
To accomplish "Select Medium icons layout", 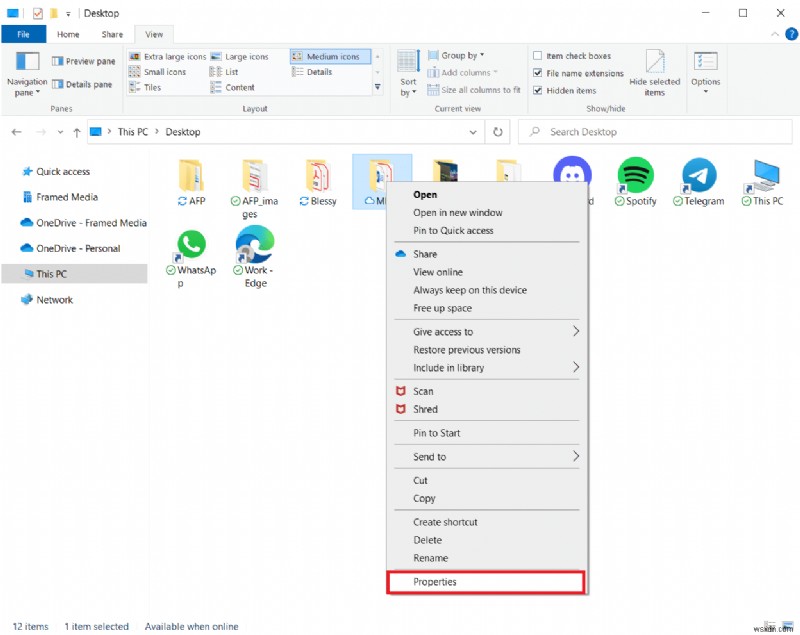I will [330, 57].
